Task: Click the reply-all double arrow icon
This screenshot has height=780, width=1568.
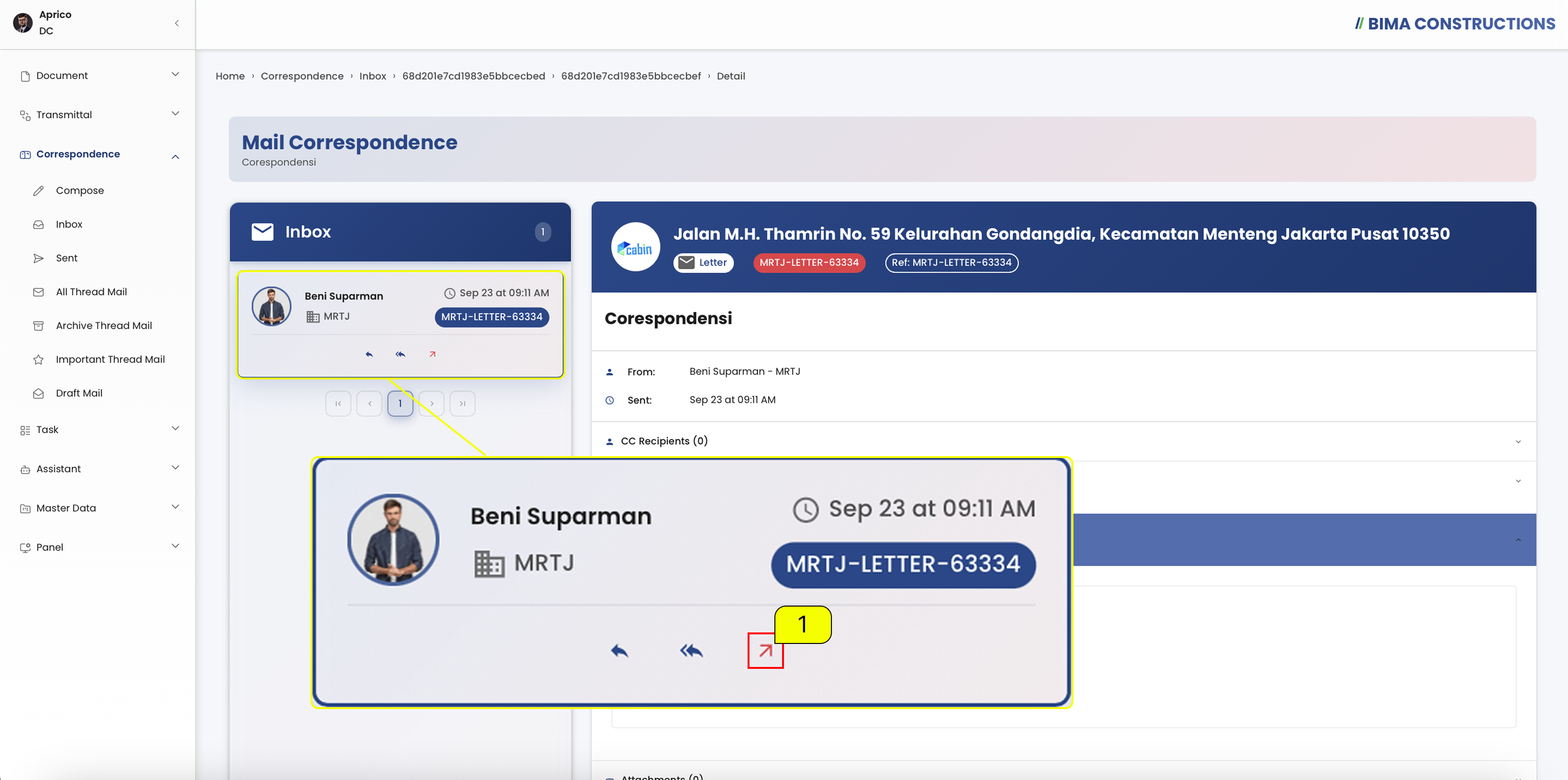Action: point(400,354)
